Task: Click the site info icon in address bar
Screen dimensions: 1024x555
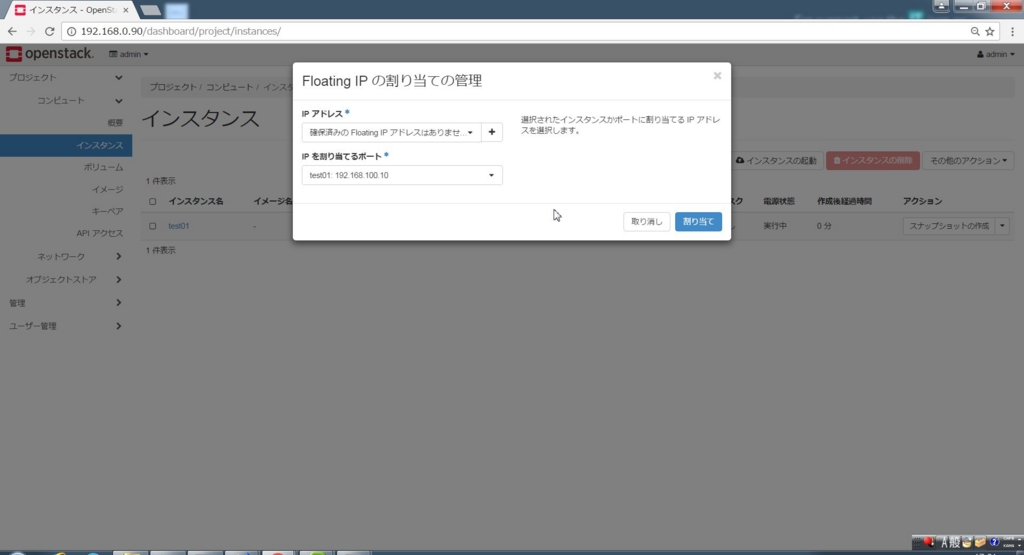Action: pos(71,31)
